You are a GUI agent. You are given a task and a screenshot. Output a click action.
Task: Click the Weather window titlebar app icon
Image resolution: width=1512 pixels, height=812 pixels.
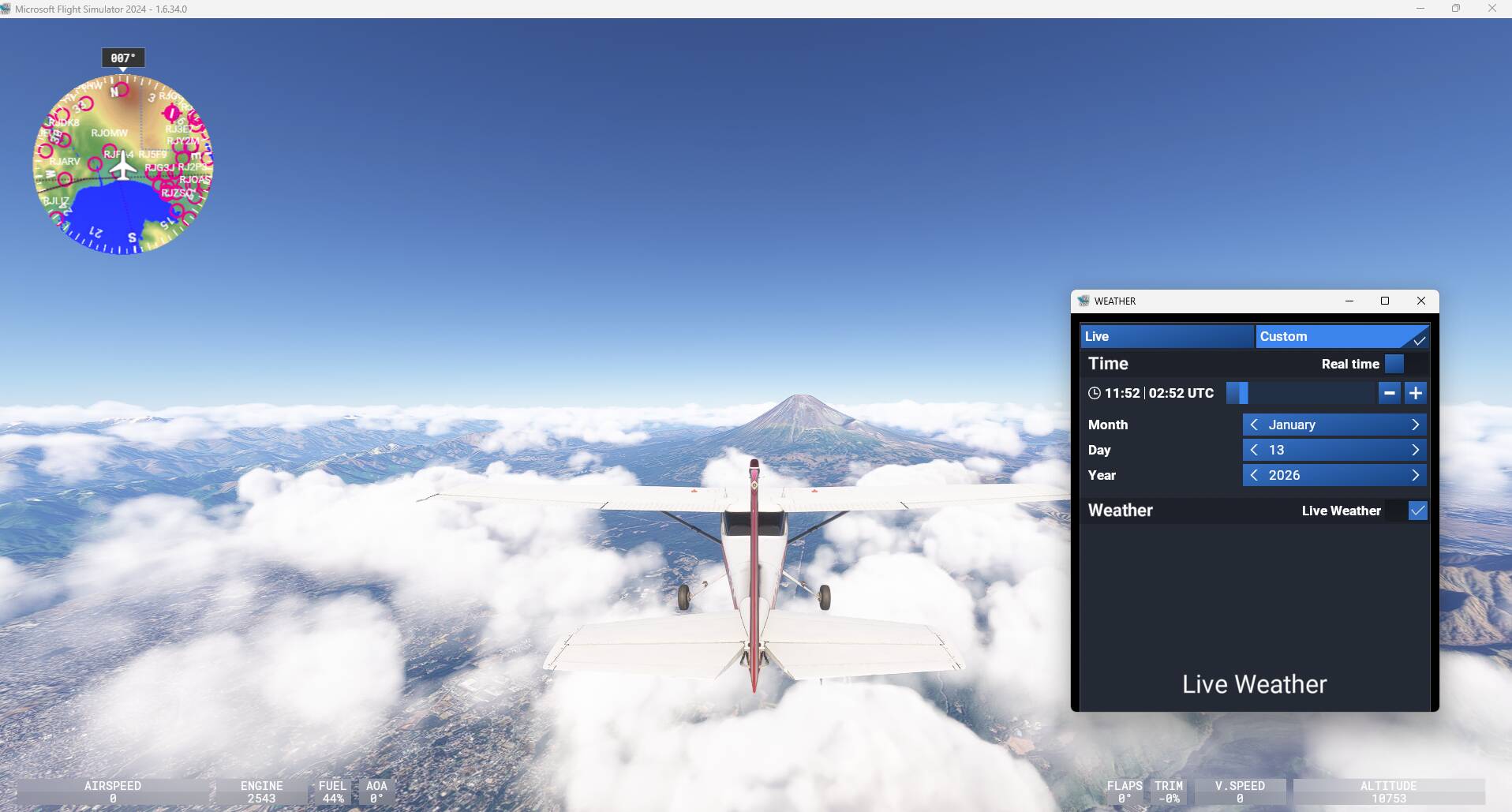tap(1084, 301)
